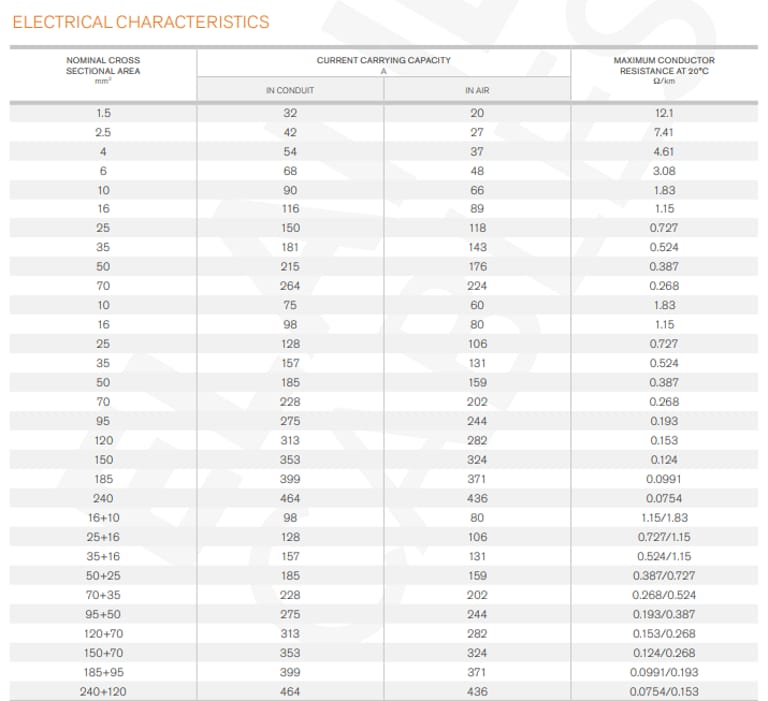Image resolution: width=768 pixels, height=701 pixels.
Task: Select the 0.0991/0.193 resistance value
Action: 663,672
